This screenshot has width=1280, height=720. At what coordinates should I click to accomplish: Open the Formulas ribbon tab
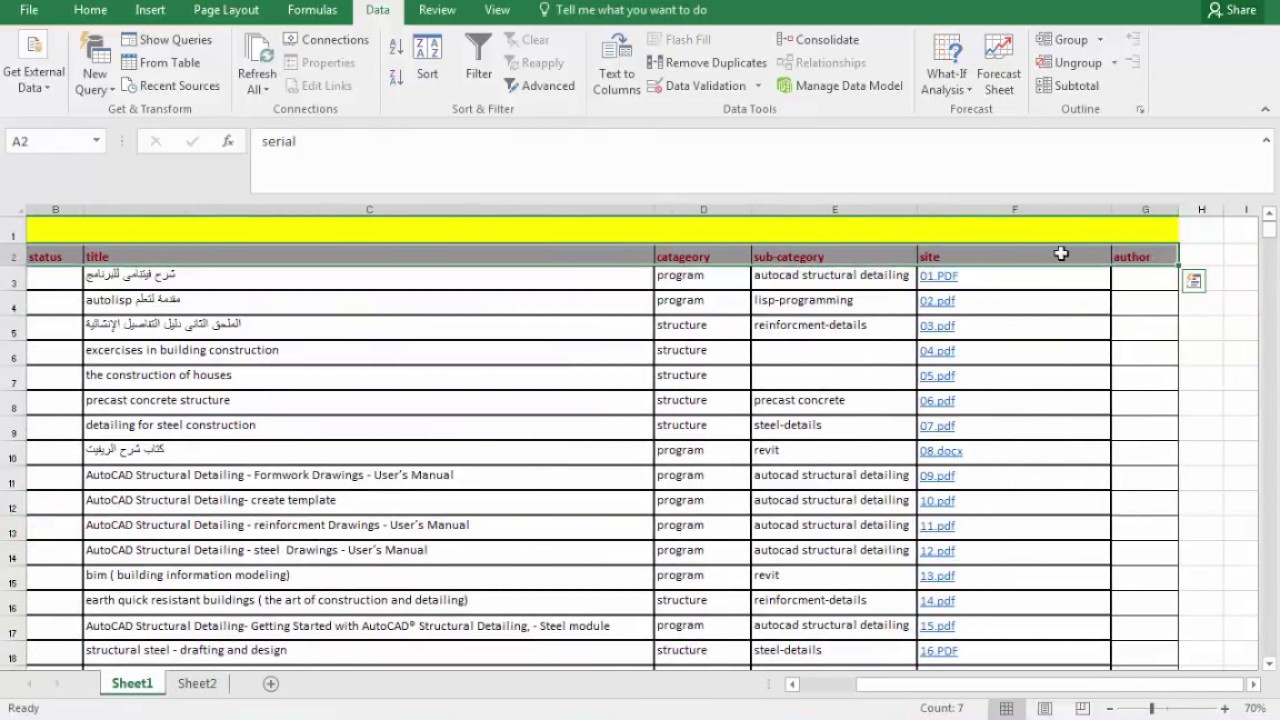312,10
